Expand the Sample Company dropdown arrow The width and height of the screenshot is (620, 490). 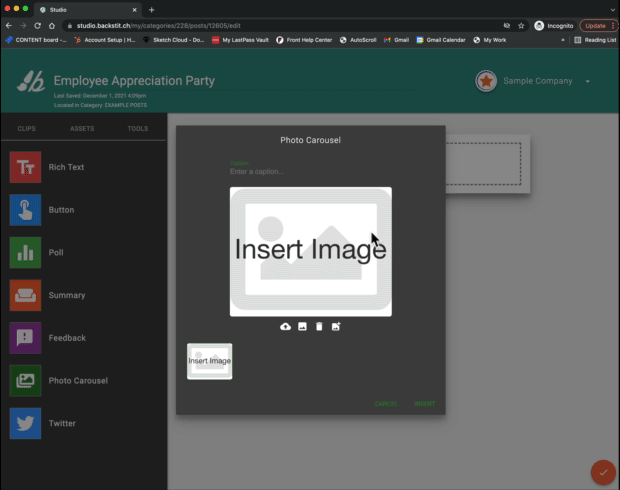coord(588,81)
